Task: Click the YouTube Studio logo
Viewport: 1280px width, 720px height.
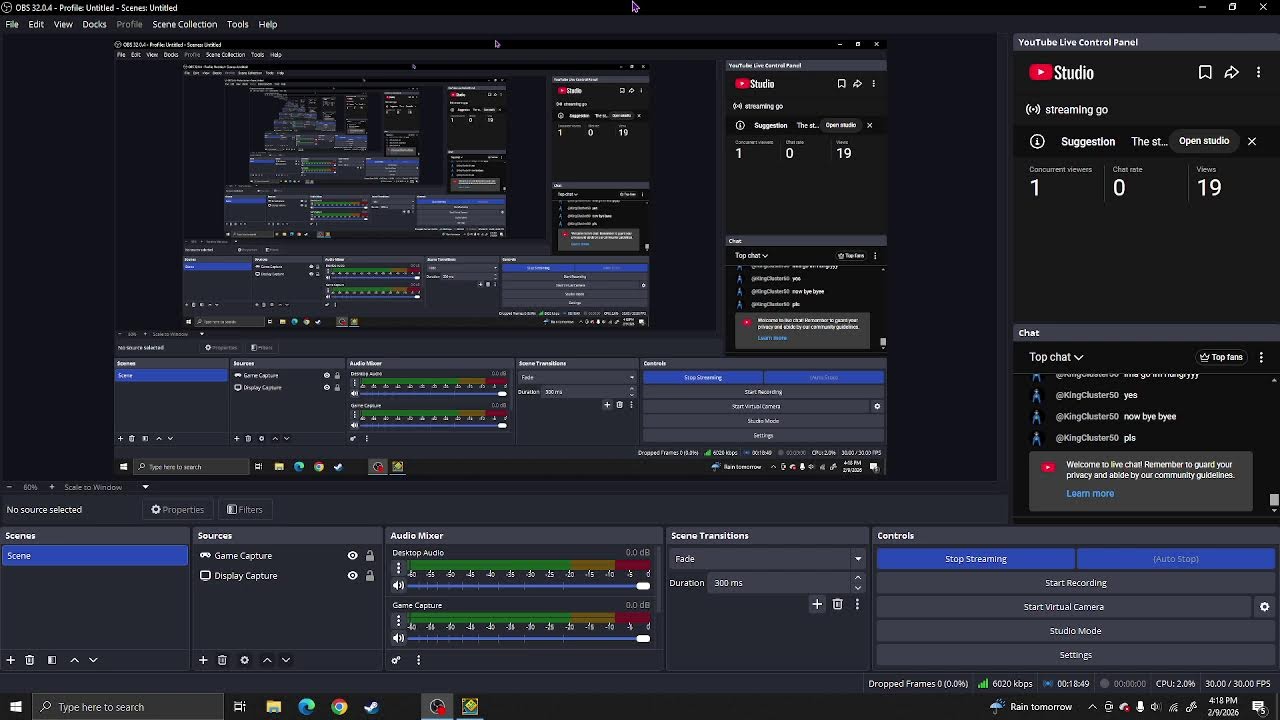Action: click(1061, 72)
